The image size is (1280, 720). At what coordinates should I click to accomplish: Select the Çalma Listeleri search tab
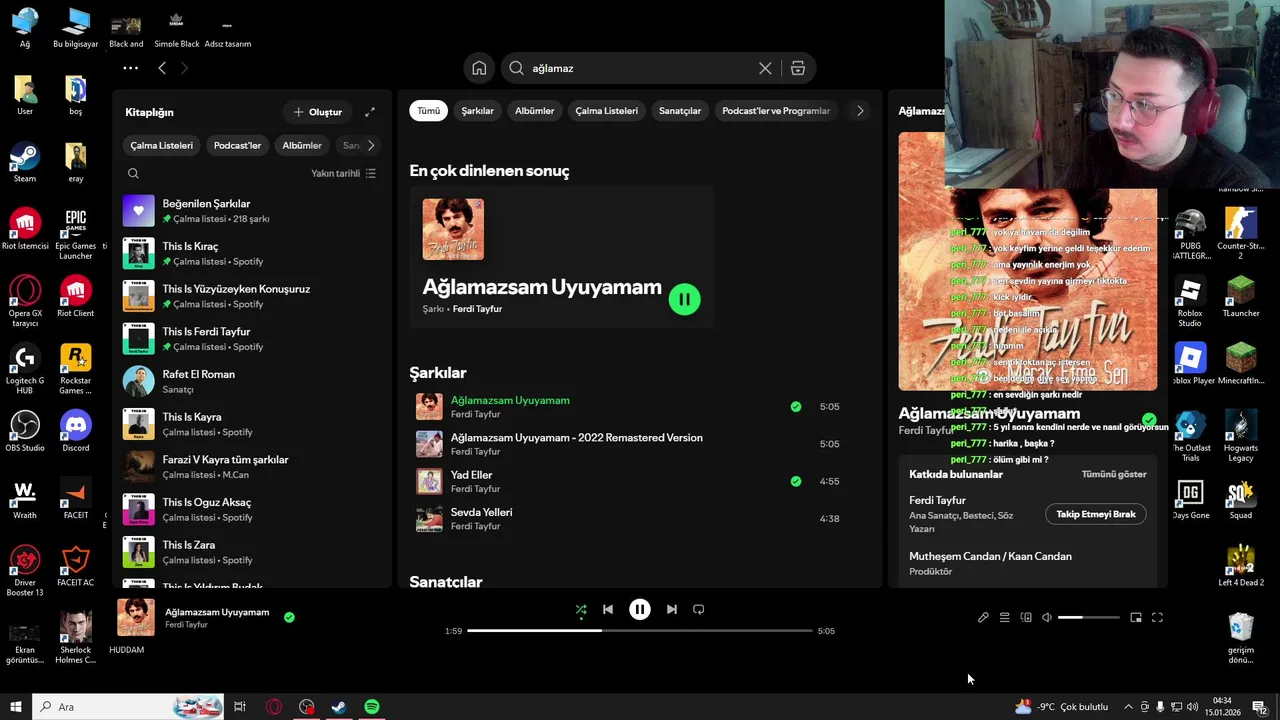coord(606,111)
